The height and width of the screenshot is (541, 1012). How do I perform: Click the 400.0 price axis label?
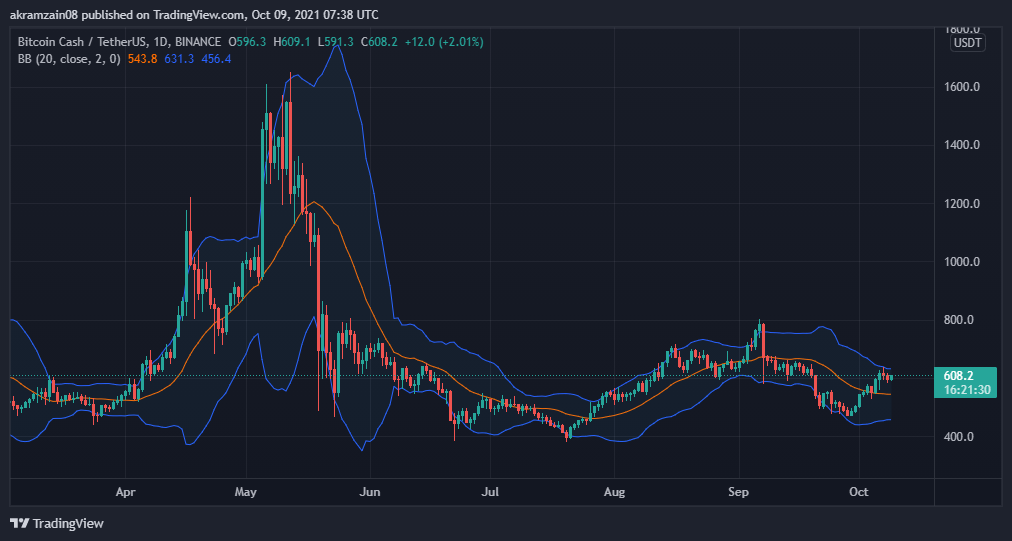click(x=958, y=437)
